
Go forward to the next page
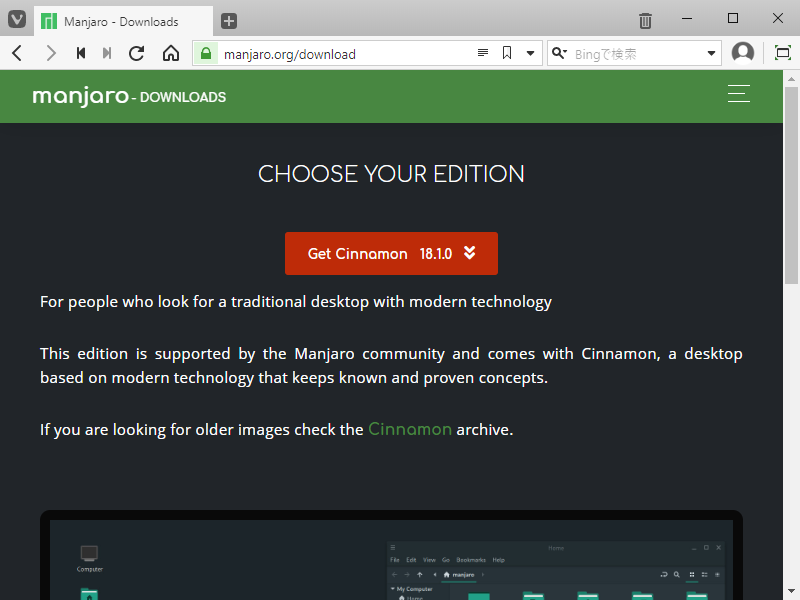click(51, 53)
